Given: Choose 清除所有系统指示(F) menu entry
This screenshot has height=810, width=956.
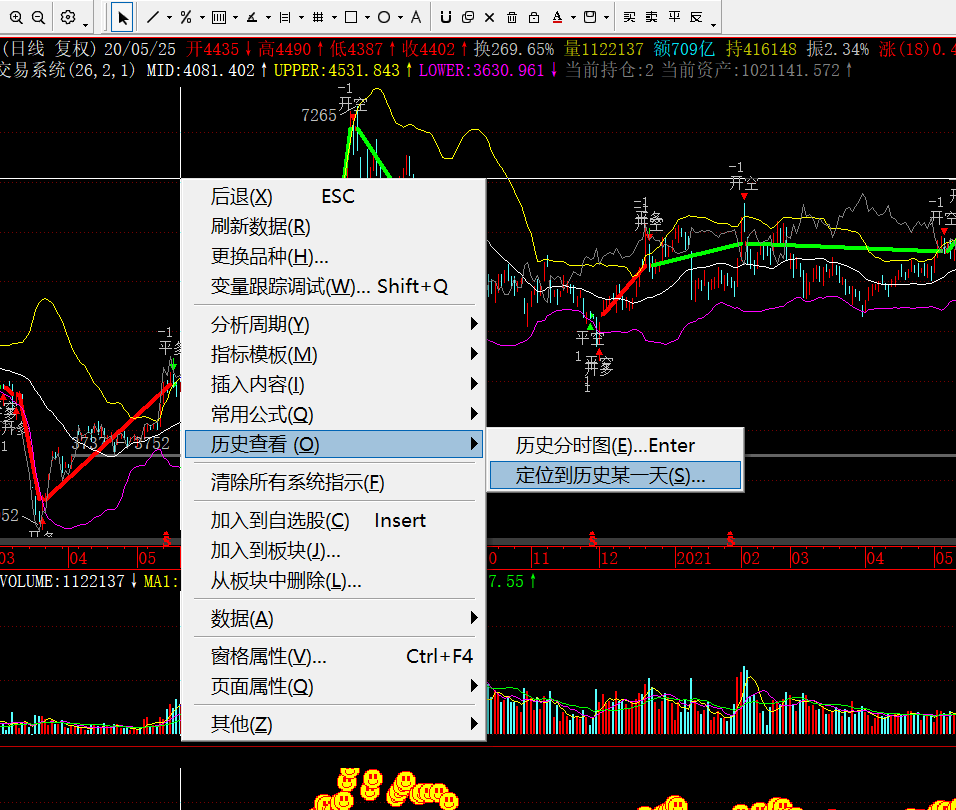Looking at the screenshot, I should click(x=334, y=482).
